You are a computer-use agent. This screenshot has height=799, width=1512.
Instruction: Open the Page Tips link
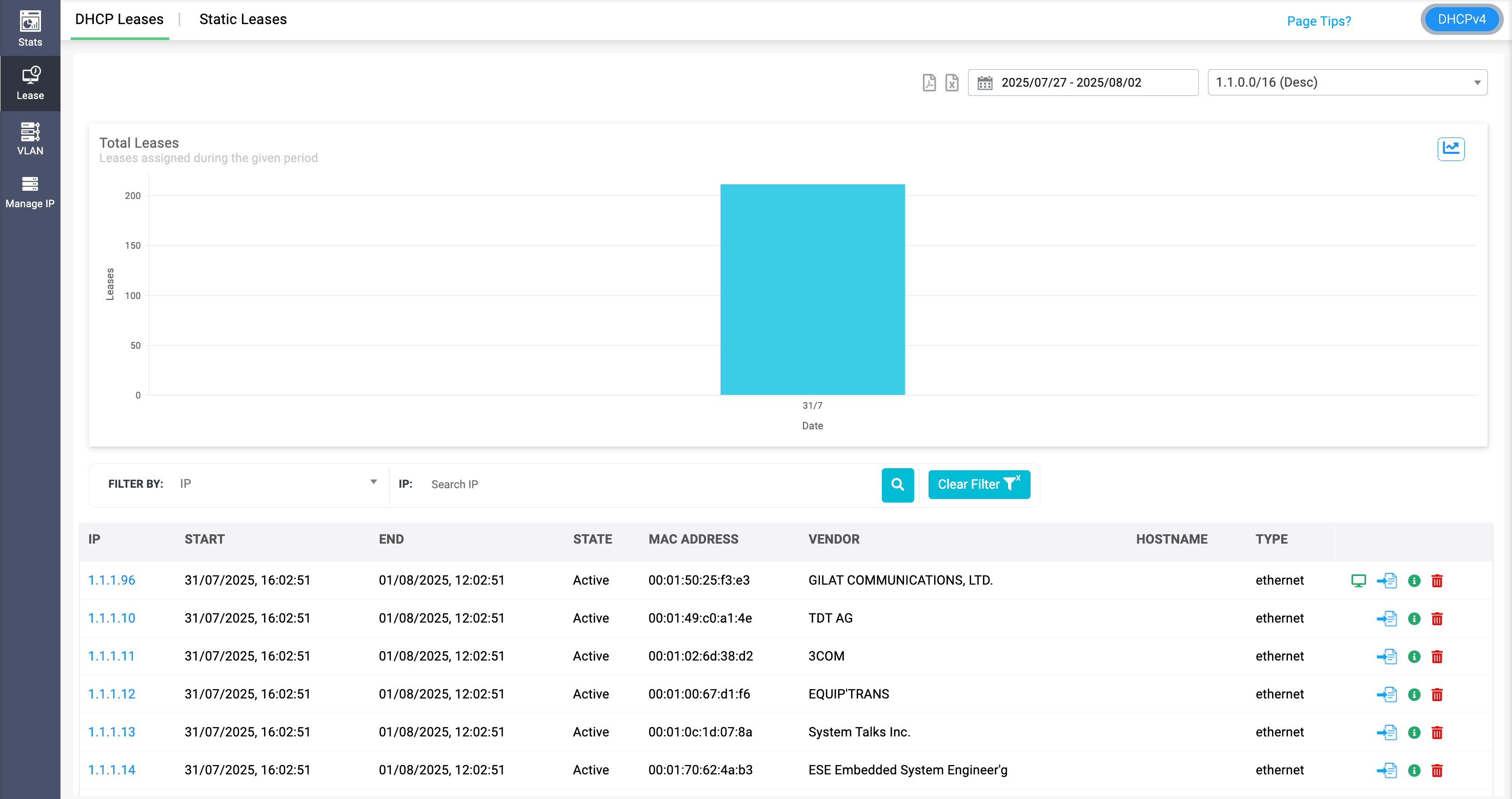tap(1318, 21)
